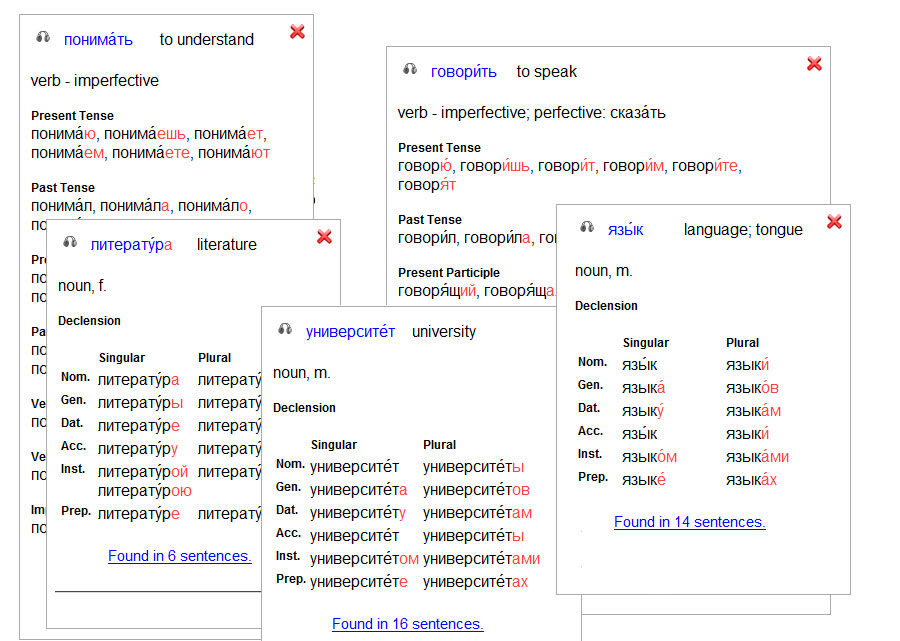Viewport: 900px width, 641px height.
Task: Click 'Present Tense' heading in говорить card
Action: (440, 147)
